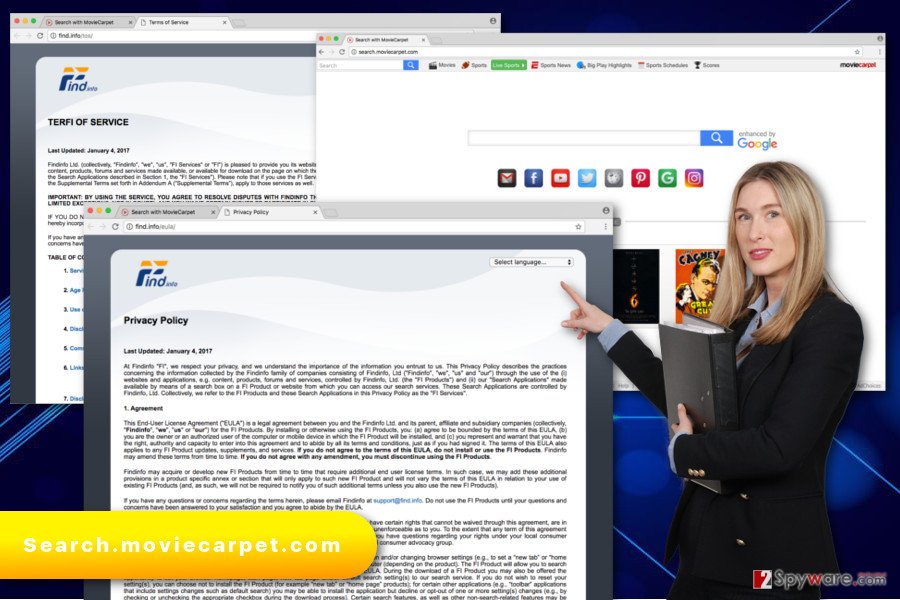
Task: Focus the main MovieCarpet search field
Action: [584, 138]
